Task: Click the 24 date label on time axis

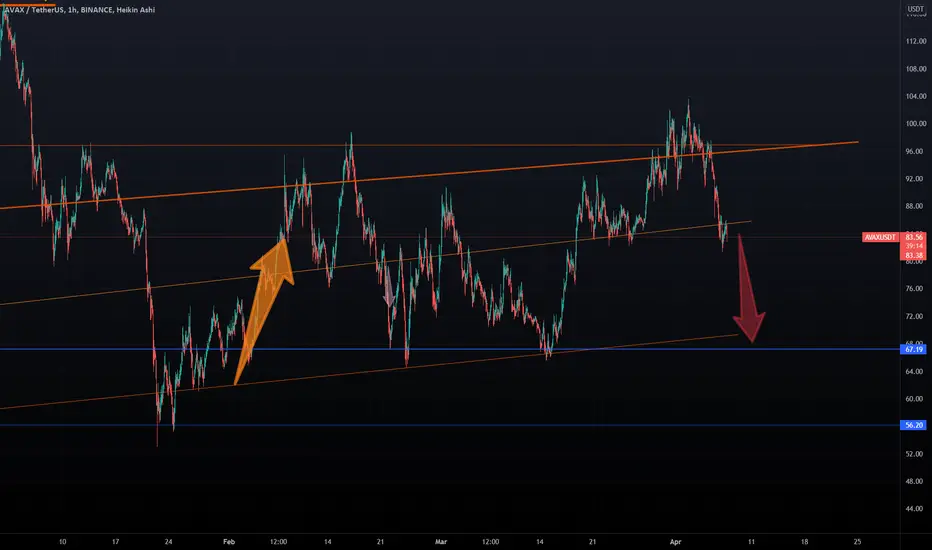Action: [x=168, y=542]
